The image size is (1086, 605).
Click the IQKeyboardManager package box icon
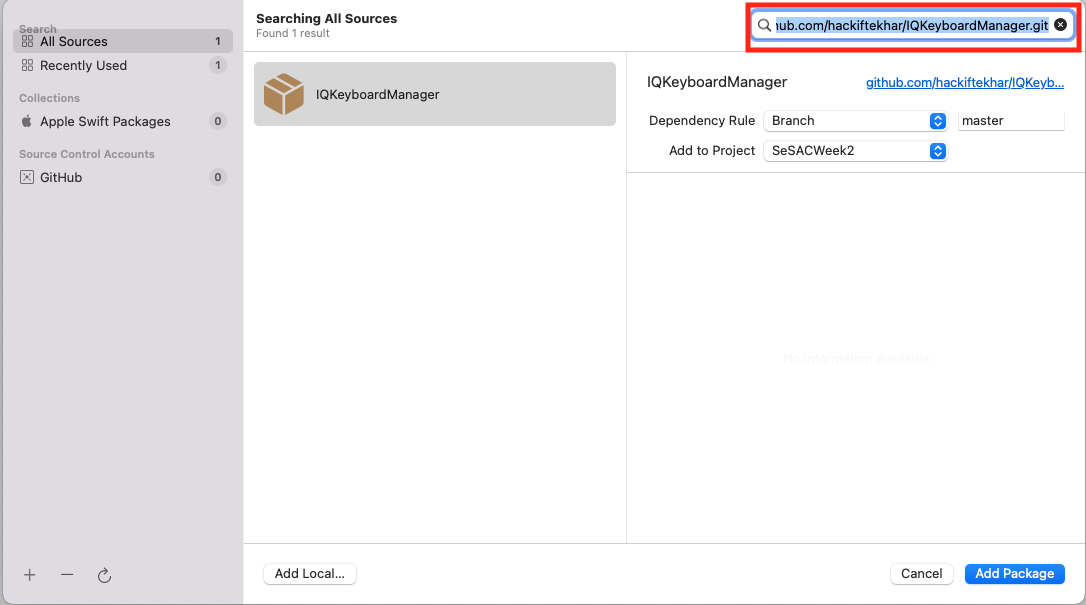point(284,94)
